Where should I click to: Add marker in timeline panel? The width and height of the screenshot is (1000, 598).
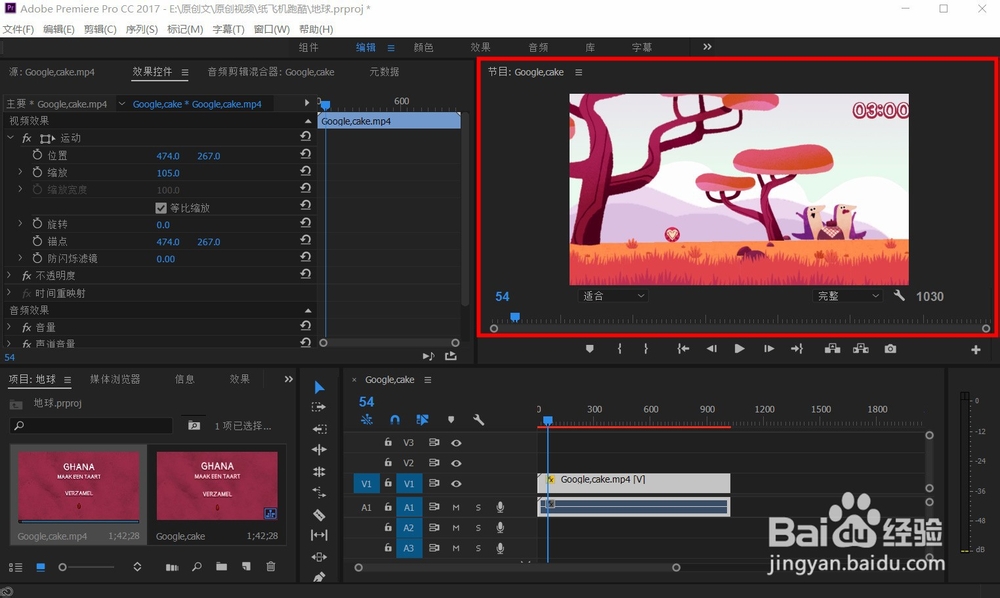pyautogui.click(x=451, y=419)
